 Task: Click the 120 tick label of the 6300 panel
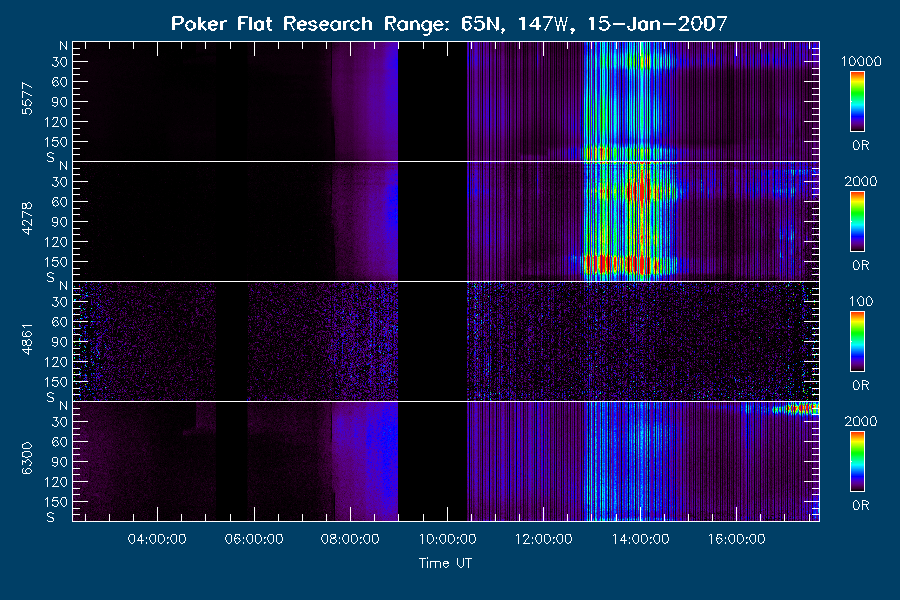(56, 482)
